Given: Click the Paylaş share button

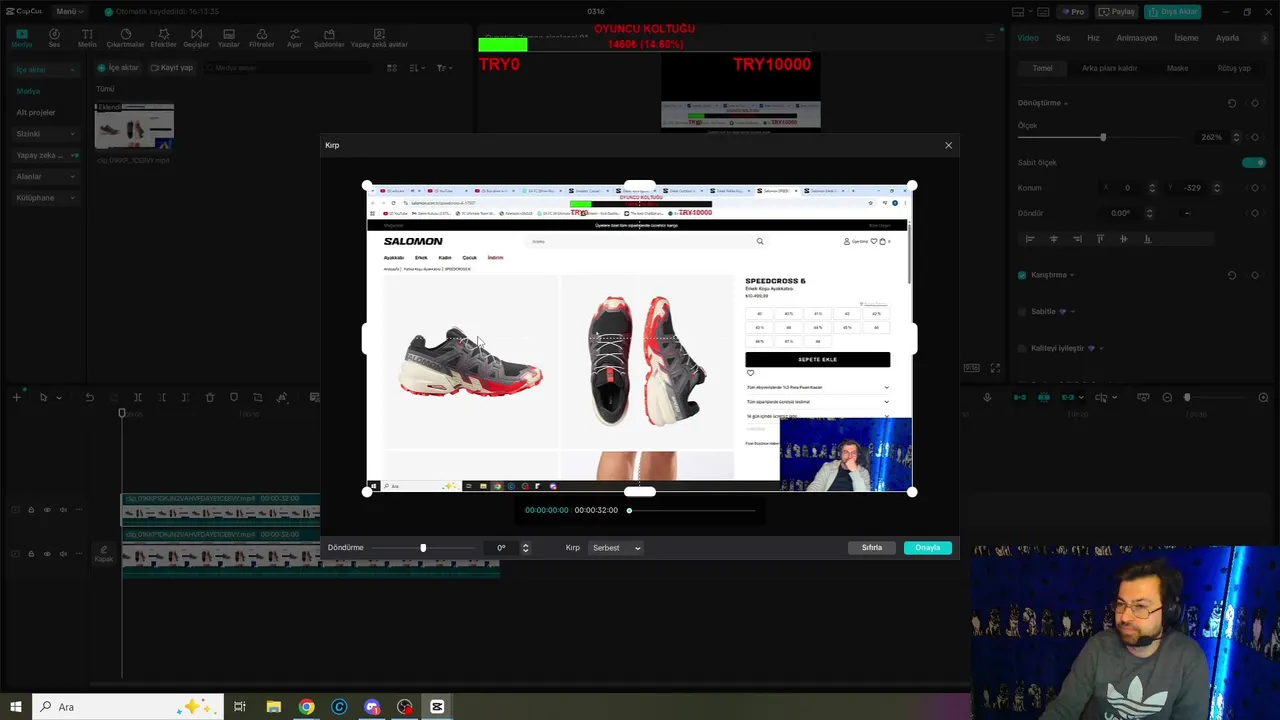Looking at the screenshot, I should [1116, 12].
